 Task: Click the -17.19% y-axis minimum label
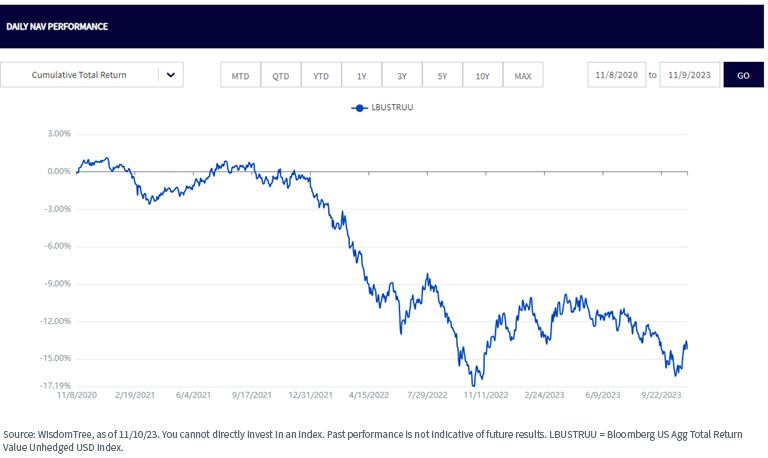pos(55,386)
